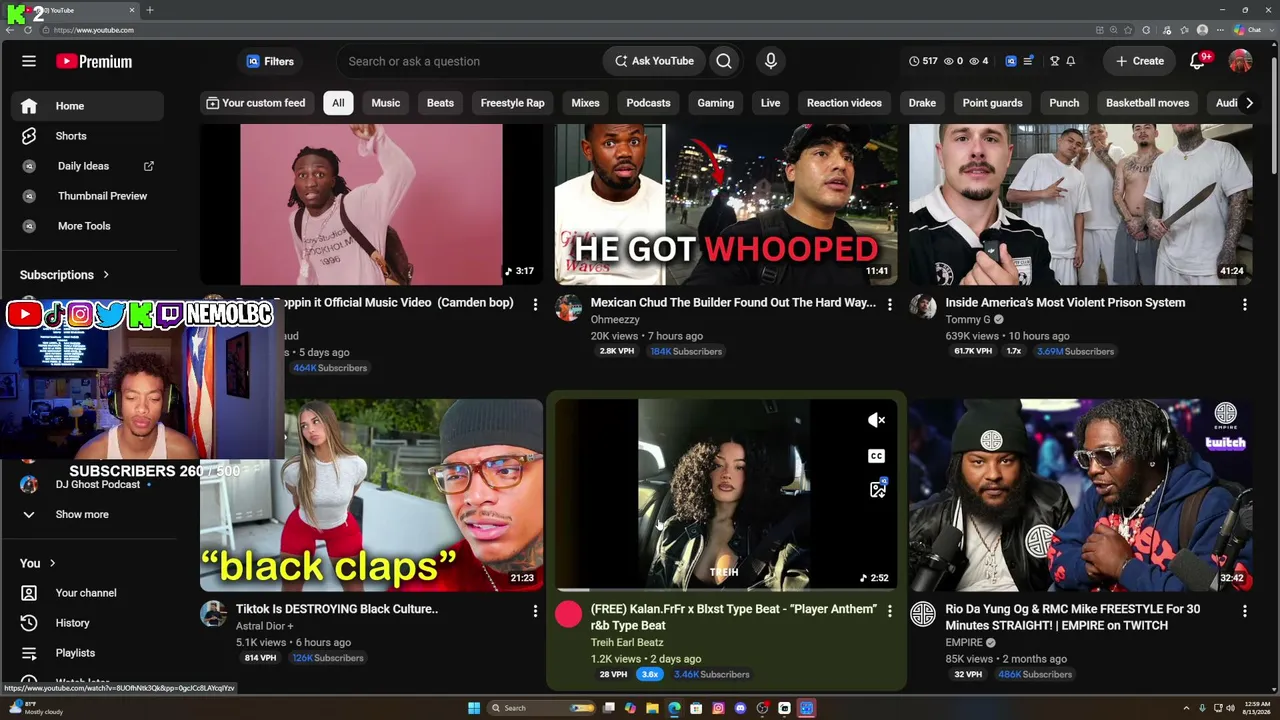This screenshot has height=720, width=1280.
Task: Click the Create button
Action: pos(1140,61)
